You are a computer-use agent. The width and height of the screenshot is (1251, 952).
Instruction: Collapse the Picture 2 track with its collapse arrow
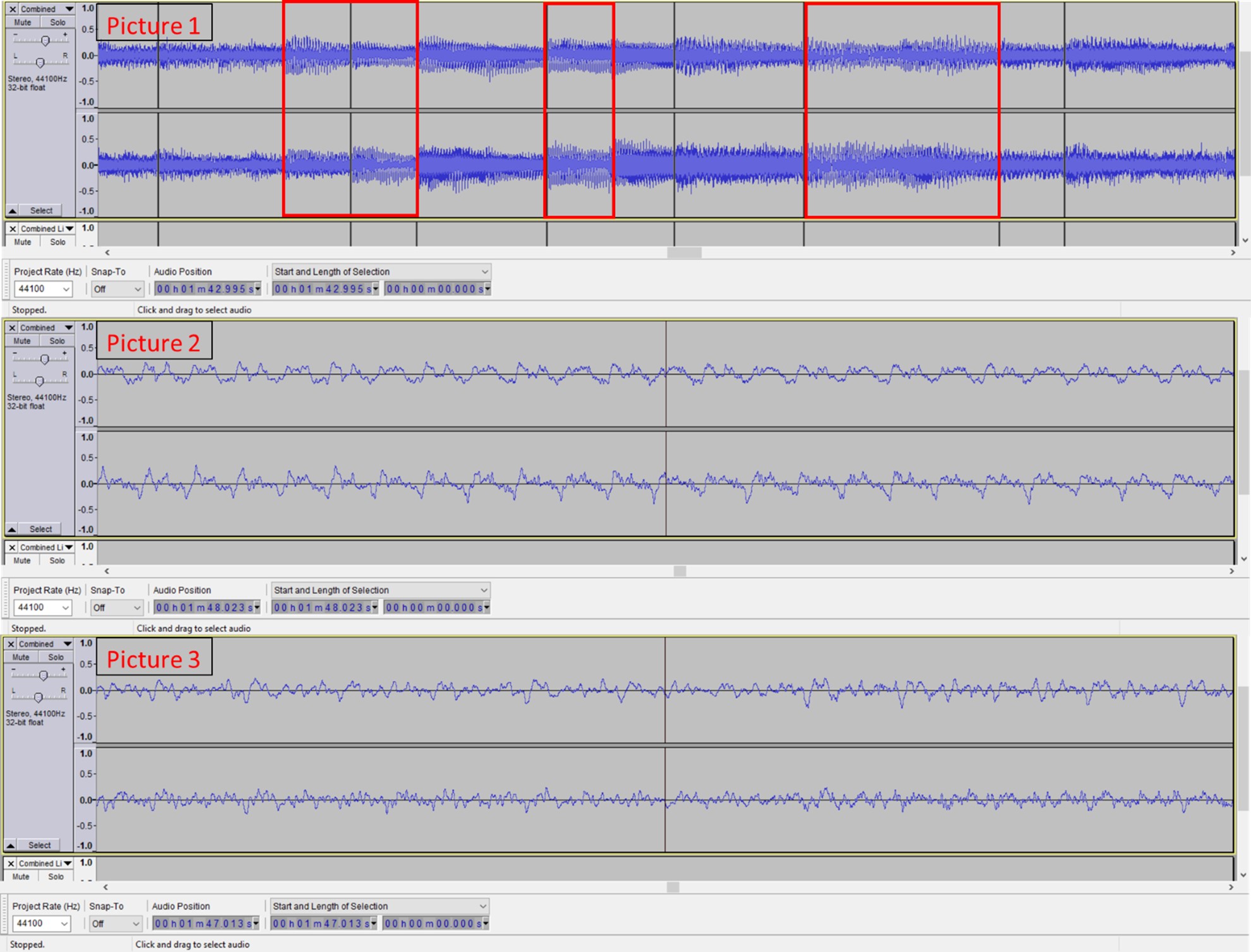(x=11, y=529)
